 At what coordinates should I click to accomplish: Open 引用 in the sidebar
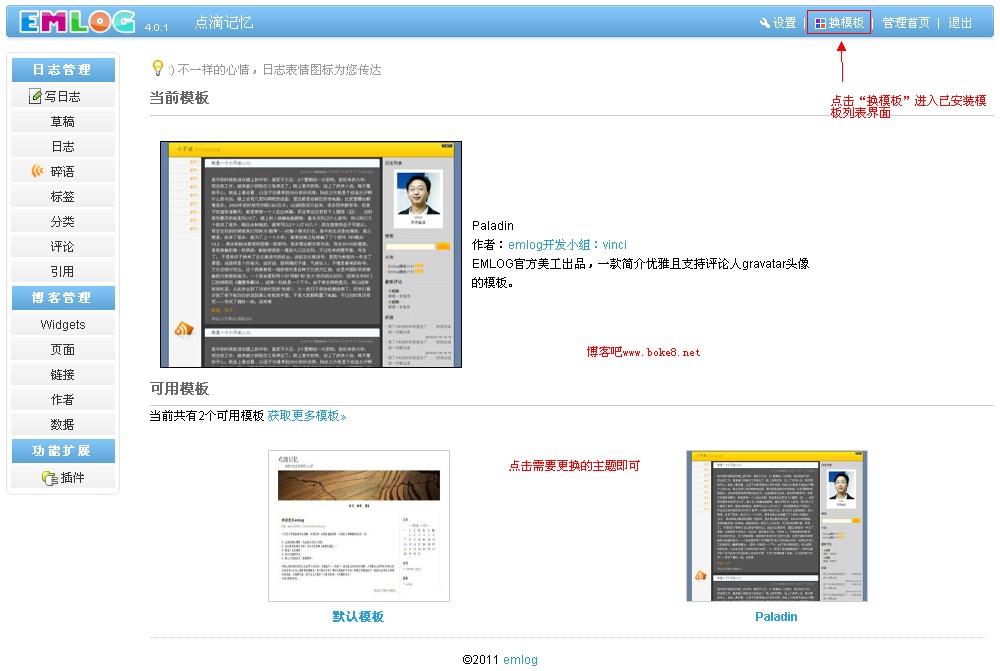(x=63, y=271)
